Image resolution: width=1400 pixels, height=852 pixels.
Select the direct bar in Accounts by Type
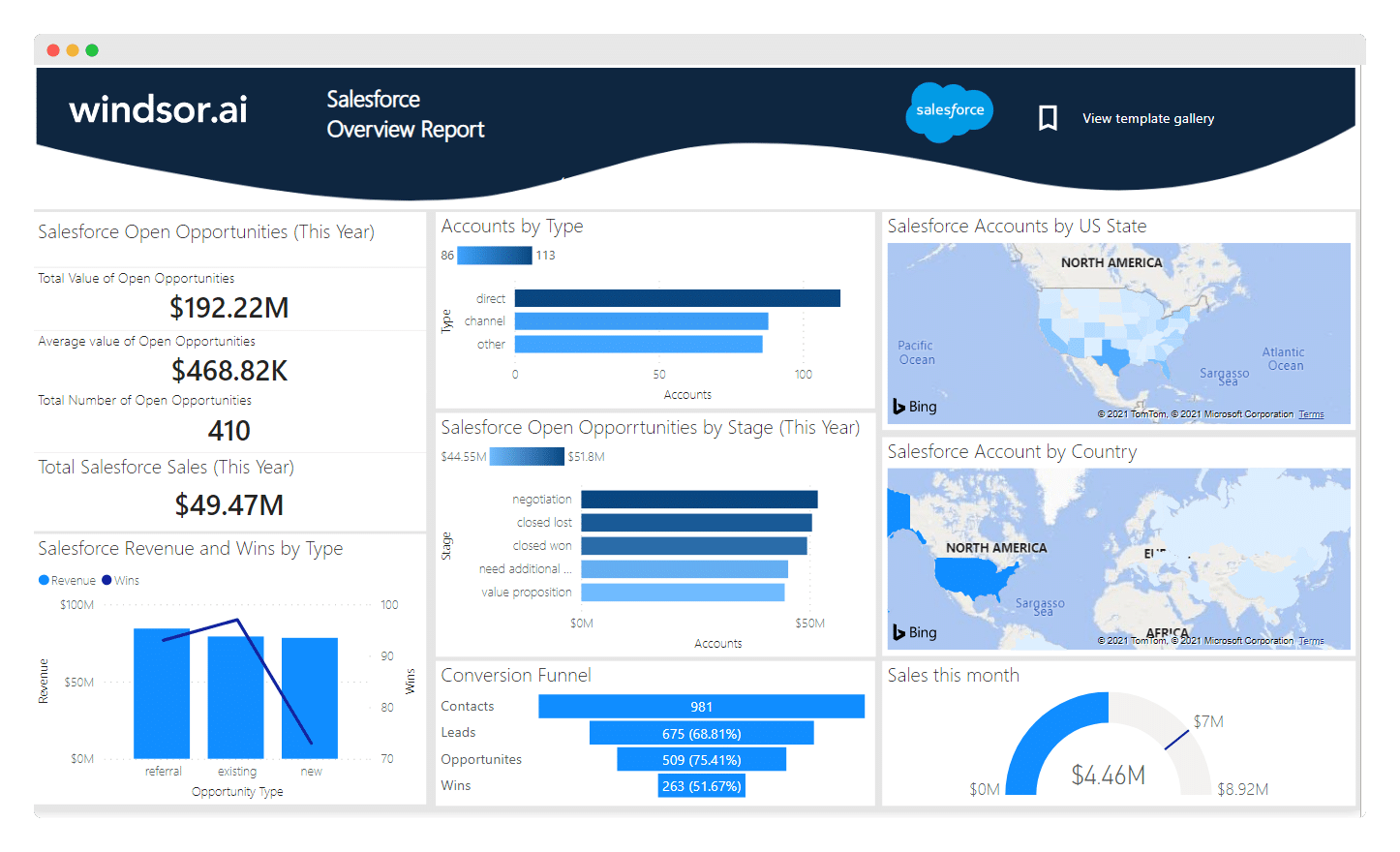[x=678, y=298]
